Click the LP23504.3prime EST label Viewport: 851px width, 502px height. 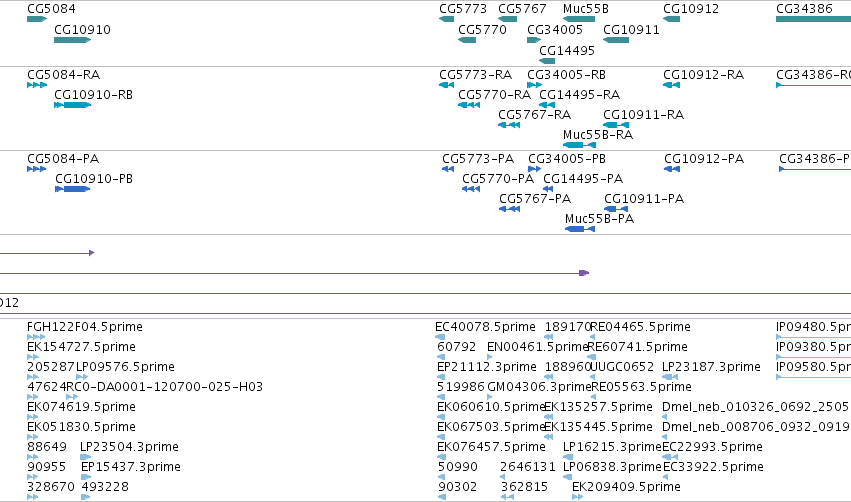[x=129, y=447]
